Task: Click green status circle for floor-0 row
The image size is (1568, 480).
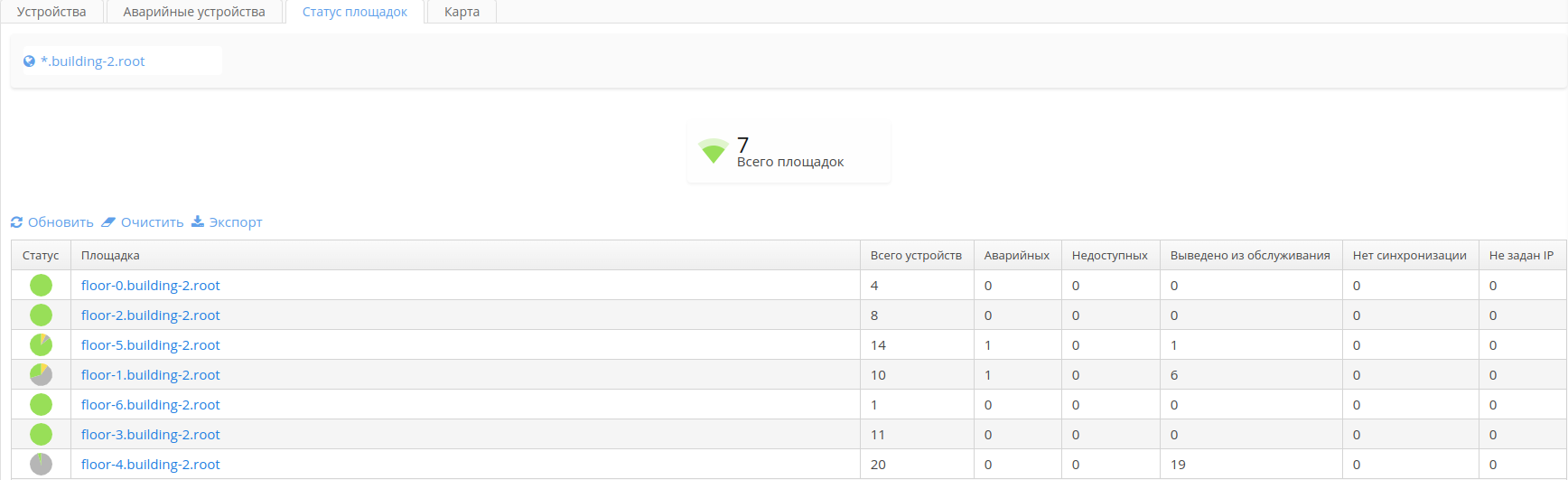Action: pos(41,286)
